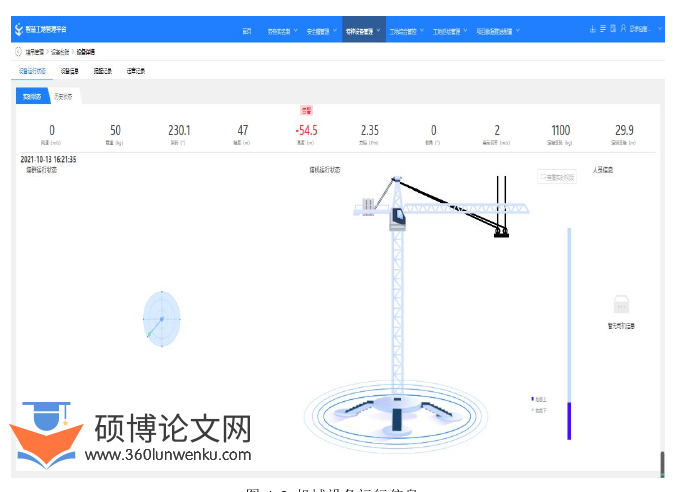The width and height of the screenshot is (673, 492).
Task: Go to the middle breadcrumb link
Action: [60, 52]
